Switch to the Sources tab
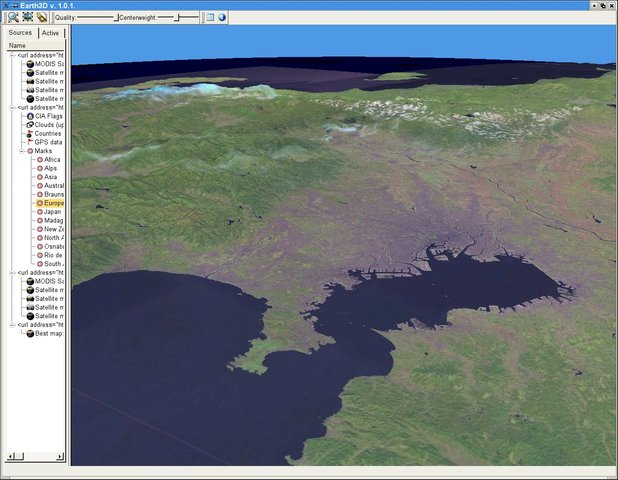 click(20, 33)
